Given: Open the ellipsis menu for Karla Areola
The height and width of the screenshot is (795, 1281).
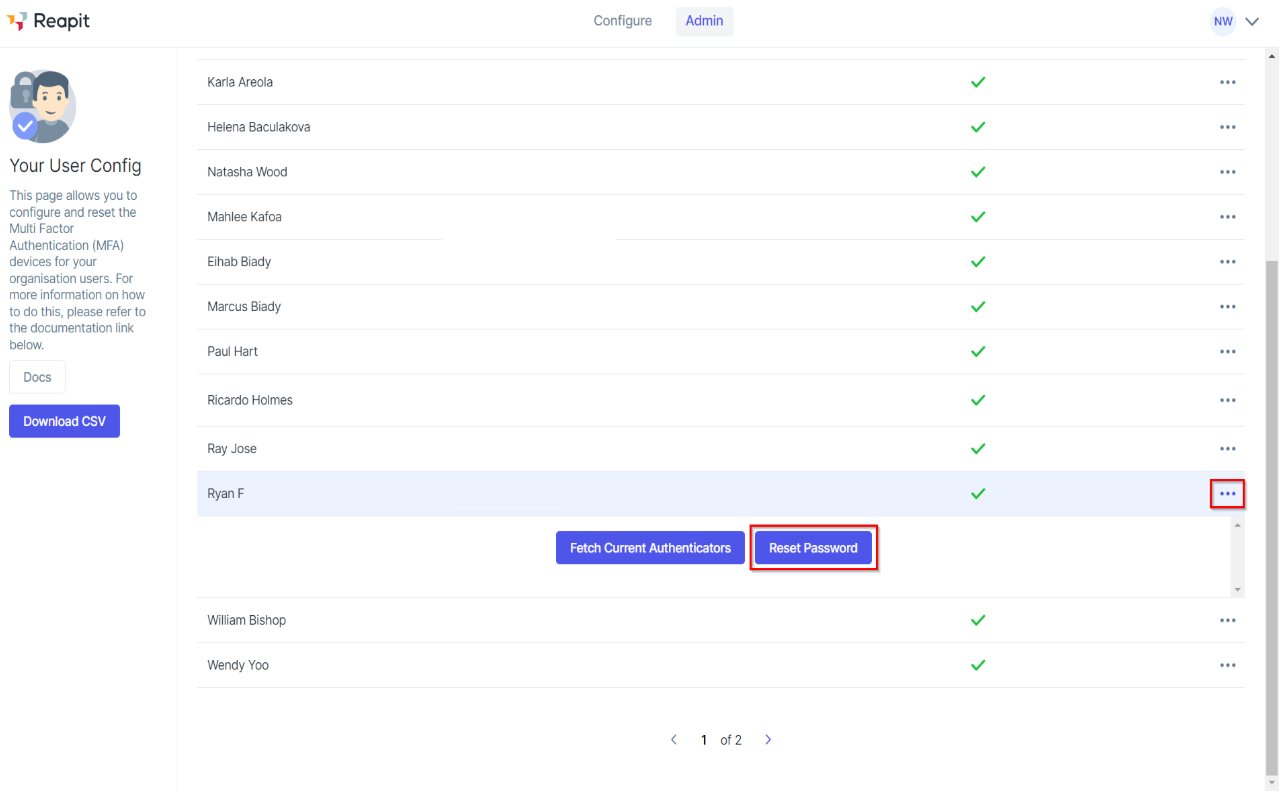Looking at the screenshot, I should pyautogui.click(x=1227, y=82).
